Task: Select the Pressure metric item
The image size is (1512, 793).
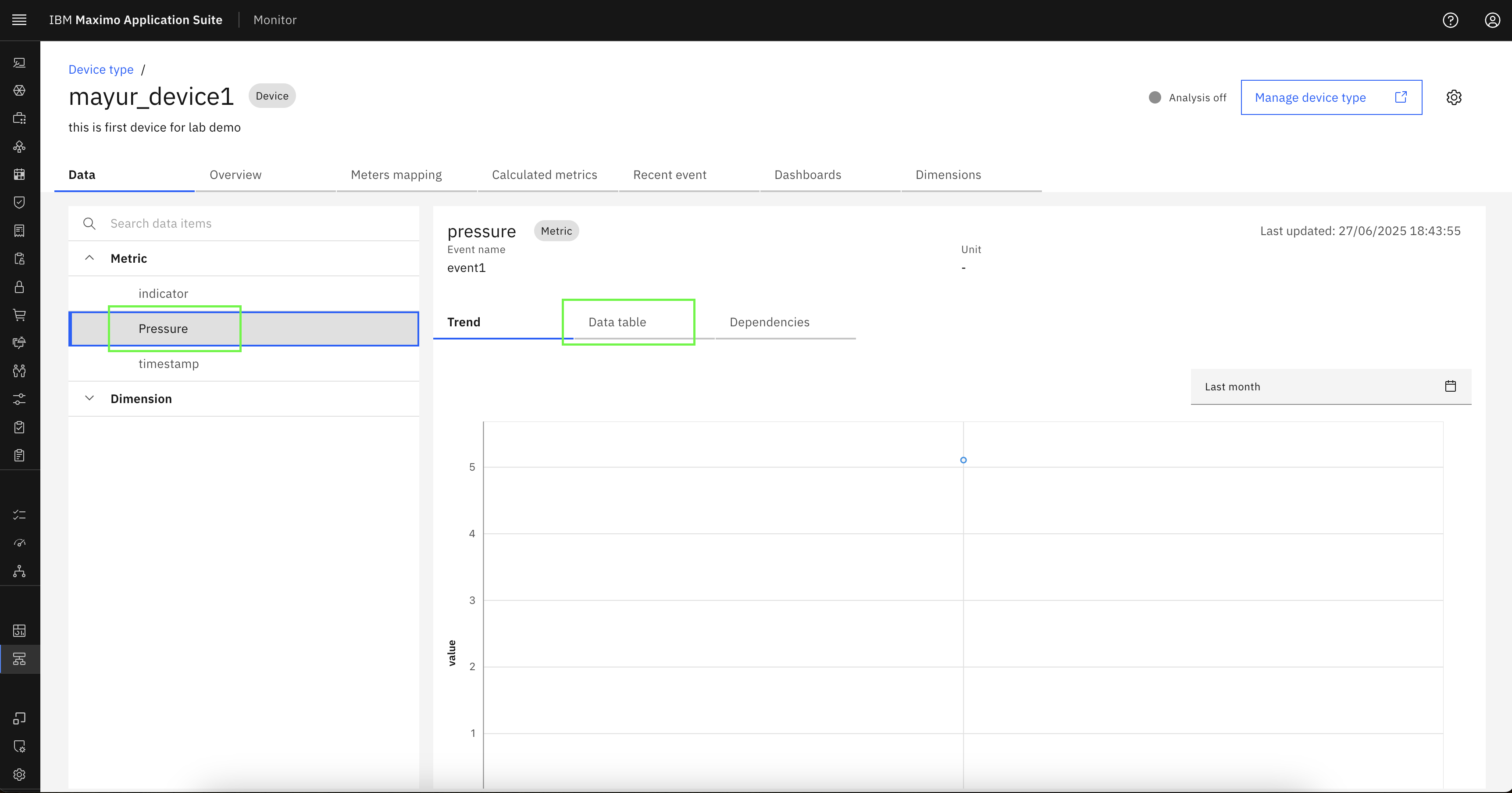Action: tap(243, 329)
